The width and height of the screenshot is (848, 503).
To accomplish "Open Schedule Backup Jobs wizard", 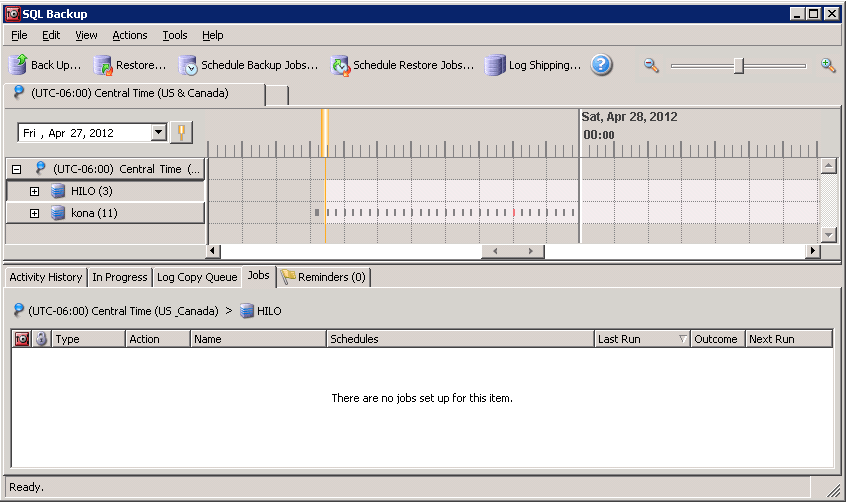I will pyautogui.click(x=248, y=65).
